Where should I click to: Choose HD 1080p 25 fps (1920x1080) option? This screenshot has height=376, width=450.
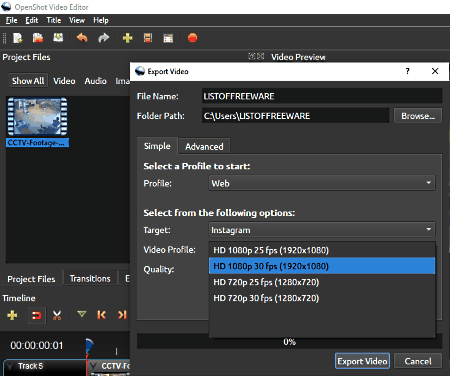point(322,250)
